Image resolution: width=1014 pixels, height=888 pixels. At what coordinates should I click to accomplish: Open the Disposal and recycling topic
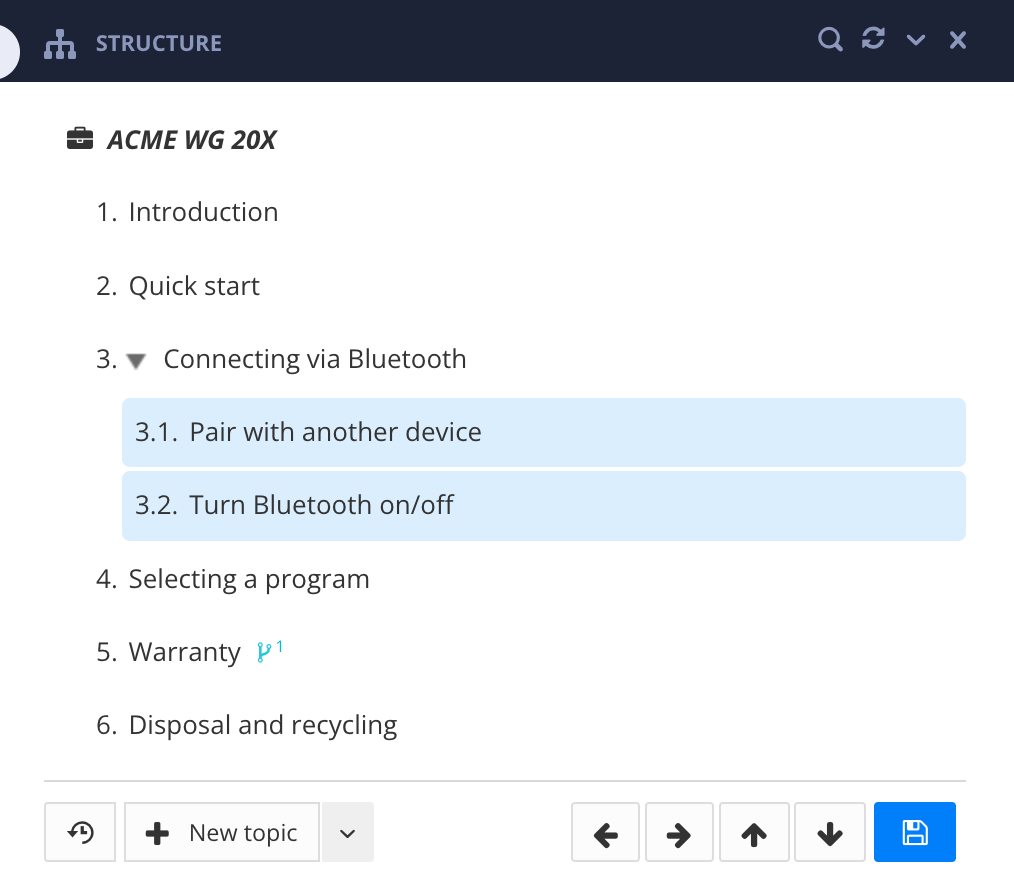(262, 725)
